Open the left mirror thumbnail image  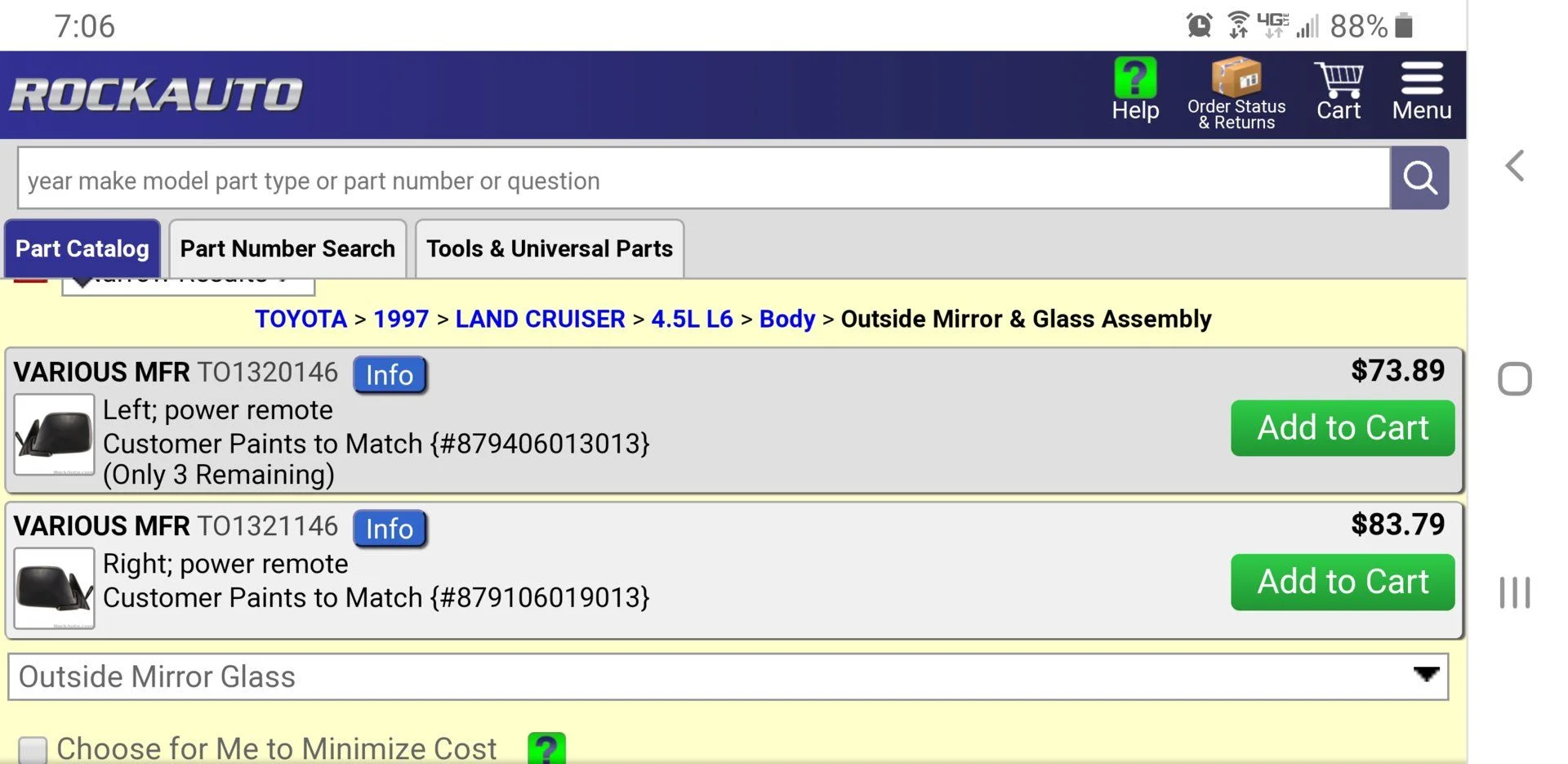pyautogui.click(x=55, y=435)
